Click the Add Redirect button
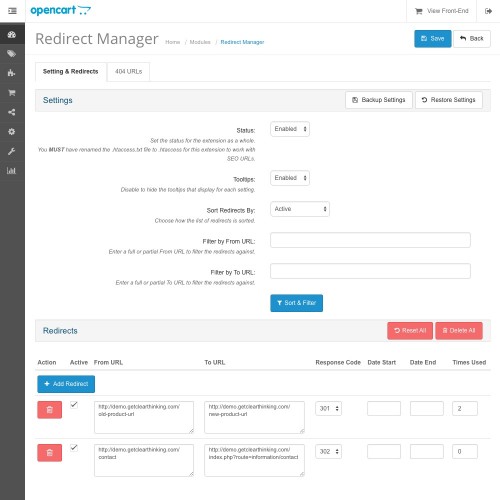 [x=66, y=384]
